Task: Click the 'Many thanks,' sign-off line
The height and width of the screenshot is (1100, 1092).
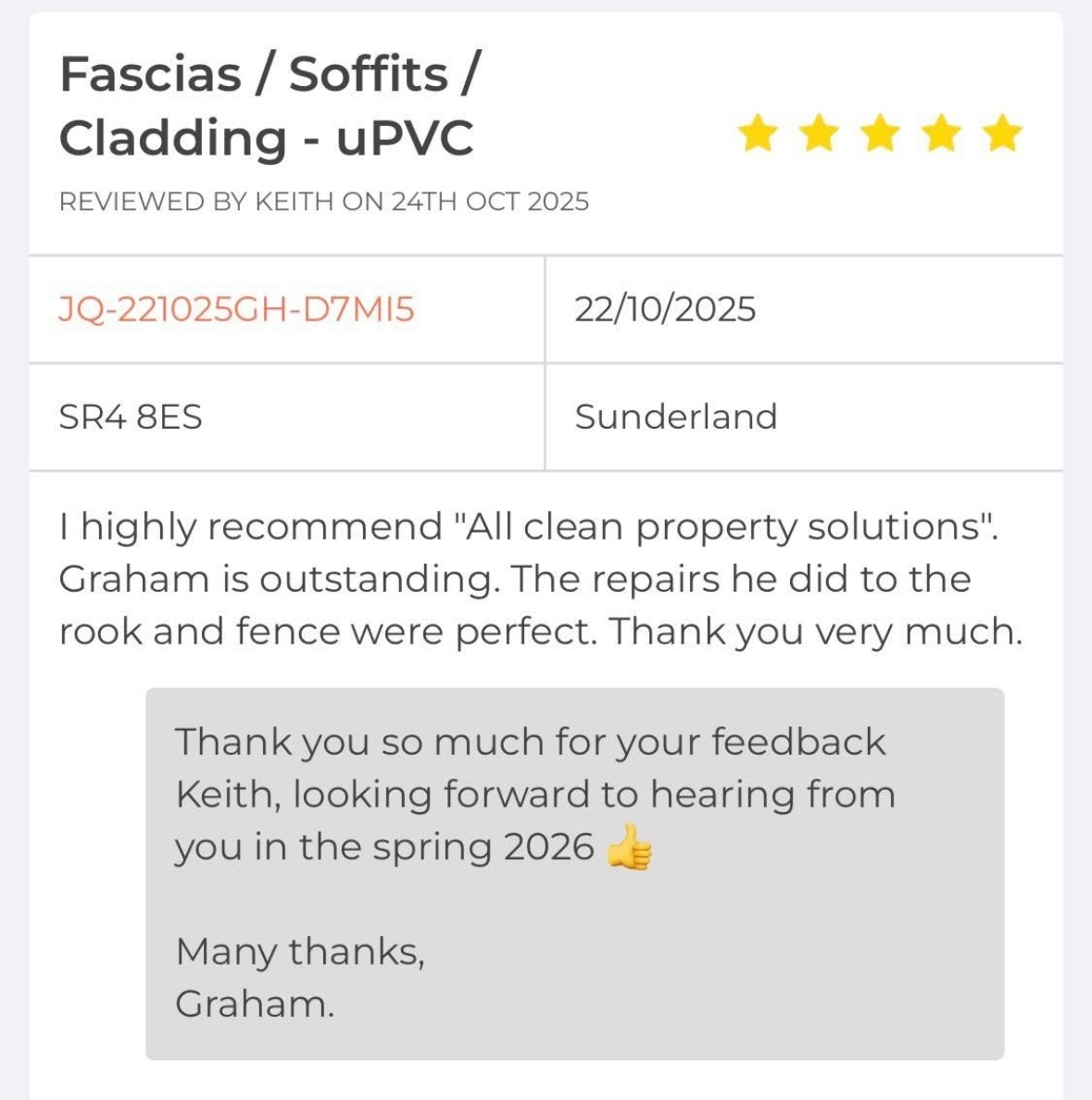Action: point(300,952)
